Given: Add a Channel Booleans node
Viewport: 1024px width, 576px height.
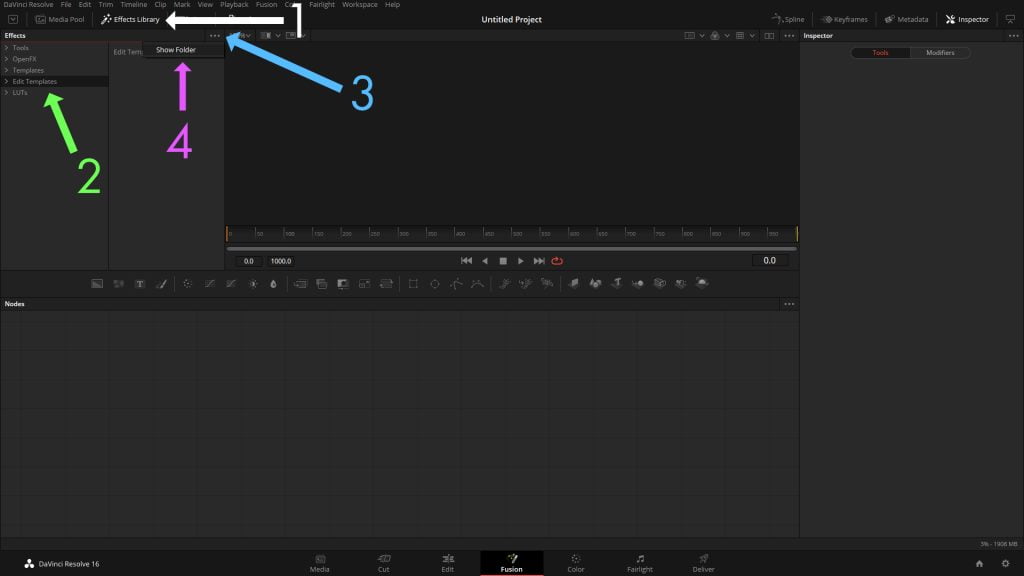Looking at the screenshot, I should tap(321, 283).
